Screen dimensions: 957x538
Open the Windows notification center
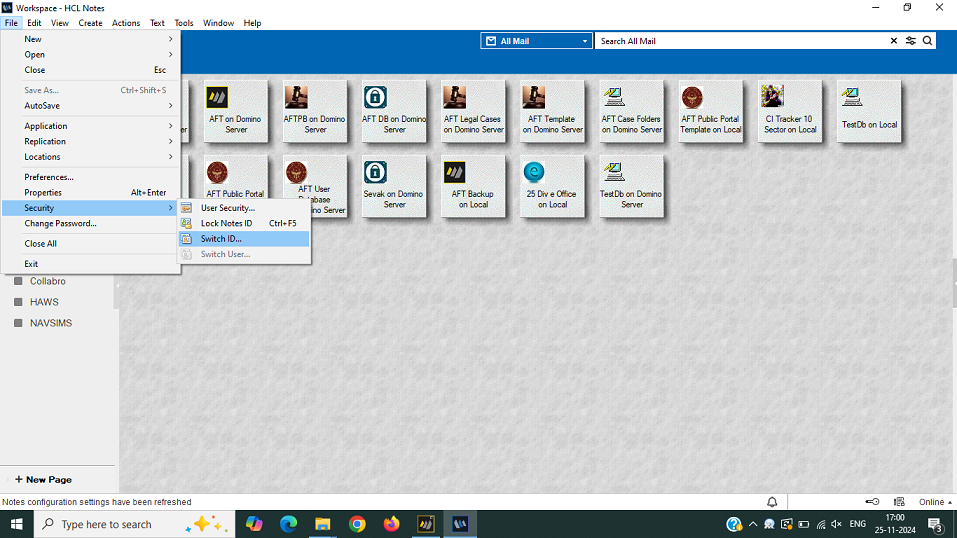click(x=936, y=524)
